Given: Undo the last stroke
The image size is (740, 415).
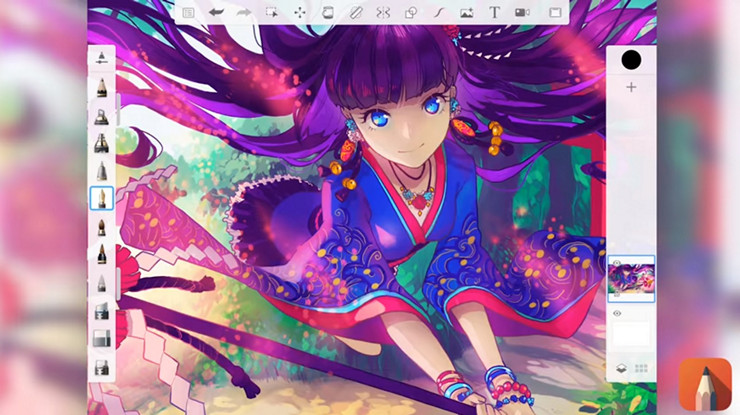Looking at the screenshot, I should coord(216,12).
